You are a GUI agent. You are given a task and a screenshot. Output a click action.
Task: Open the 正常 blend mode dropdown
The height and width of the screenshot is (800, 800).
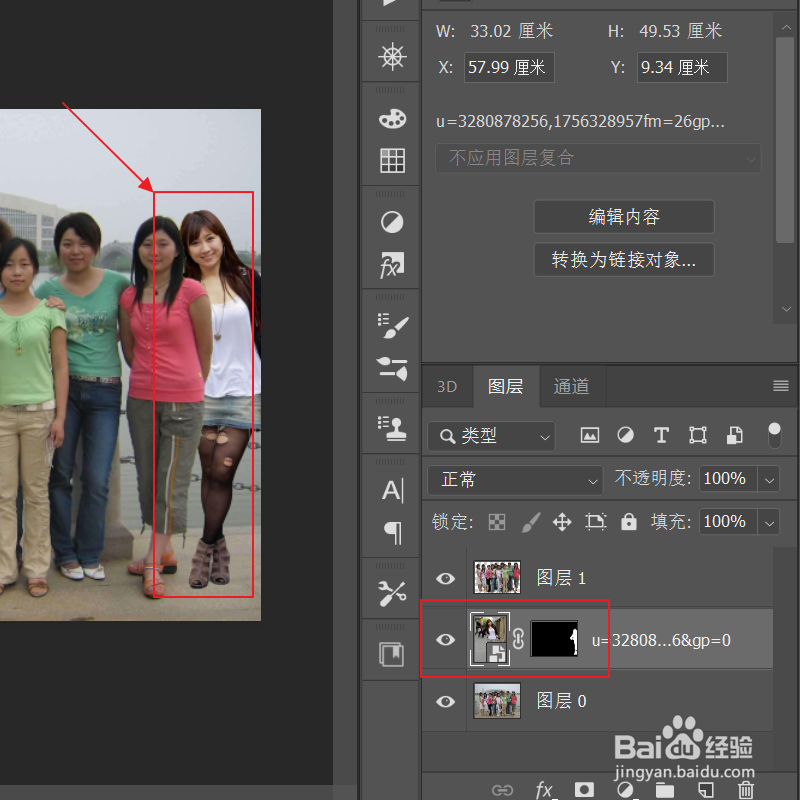click(x=515, y=480)
